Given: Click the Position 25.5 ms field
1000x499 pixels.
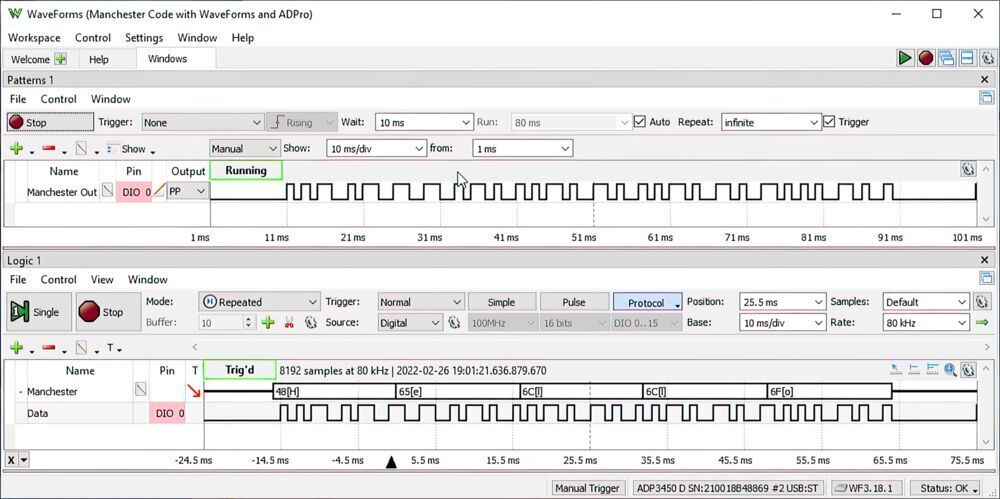Looking at the screenshot, I should pos(782,302).
